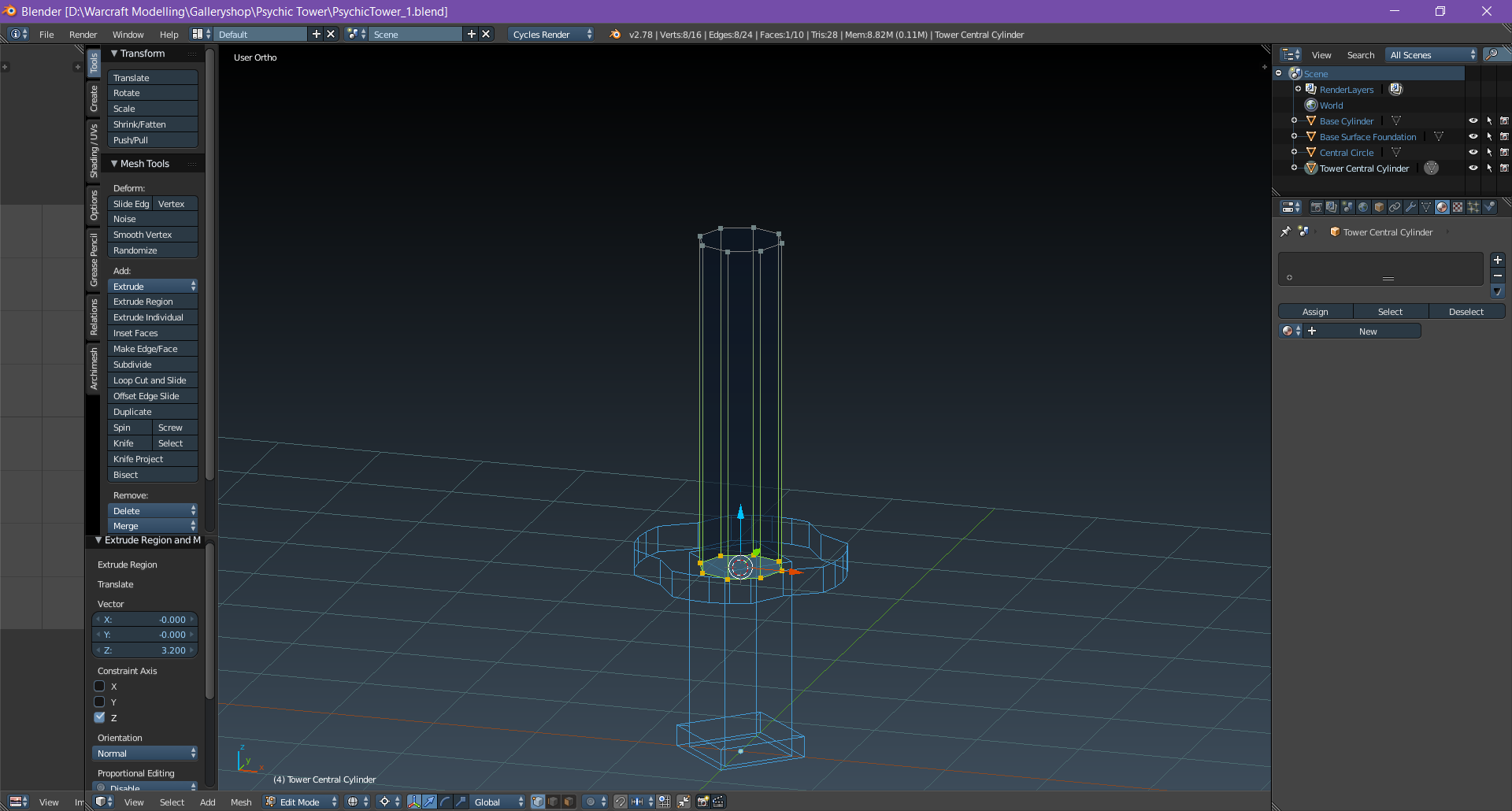1512x811 pixels.
Task: Click the outliner search magnifier icon
Action: click(1492, 54)
